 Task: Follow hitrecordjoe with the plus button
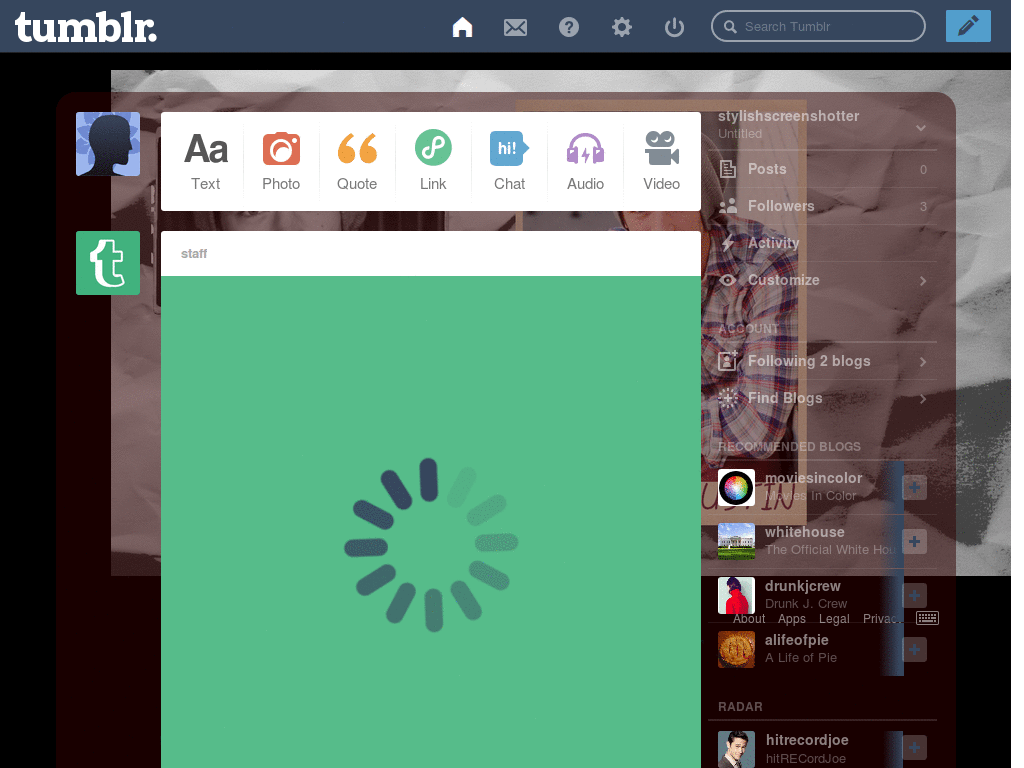[x=914, y=748]
